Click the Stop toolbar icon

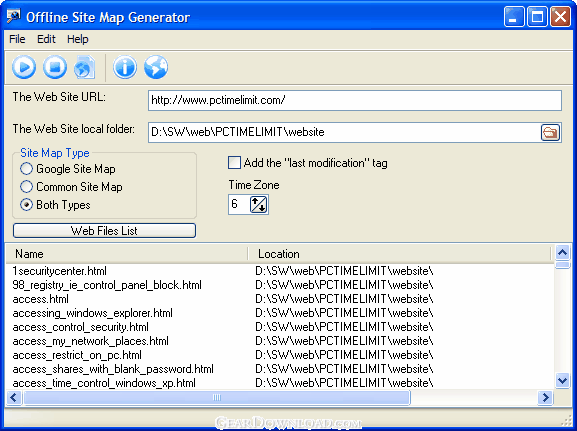click(55, 67)
